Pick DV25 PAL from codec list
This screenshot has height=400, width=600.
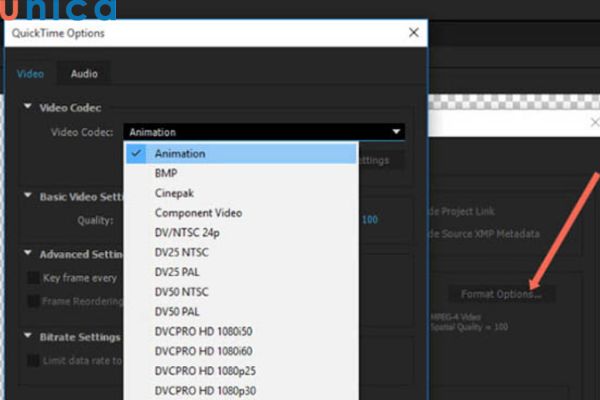click(x=242, y=272)
